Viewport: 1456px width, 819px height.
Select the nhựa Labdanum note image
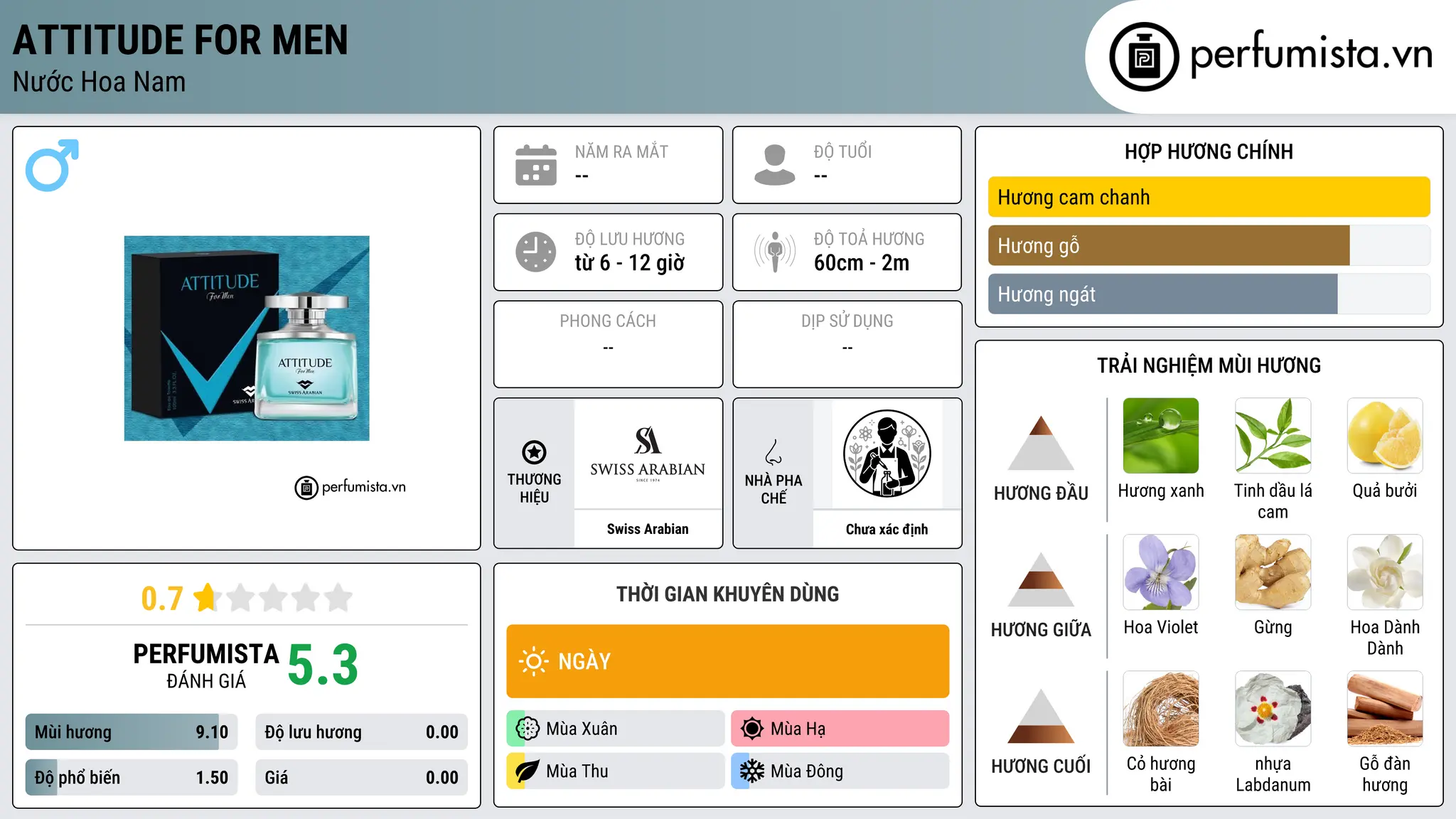pyautogui.click(x=1273, y=709)
